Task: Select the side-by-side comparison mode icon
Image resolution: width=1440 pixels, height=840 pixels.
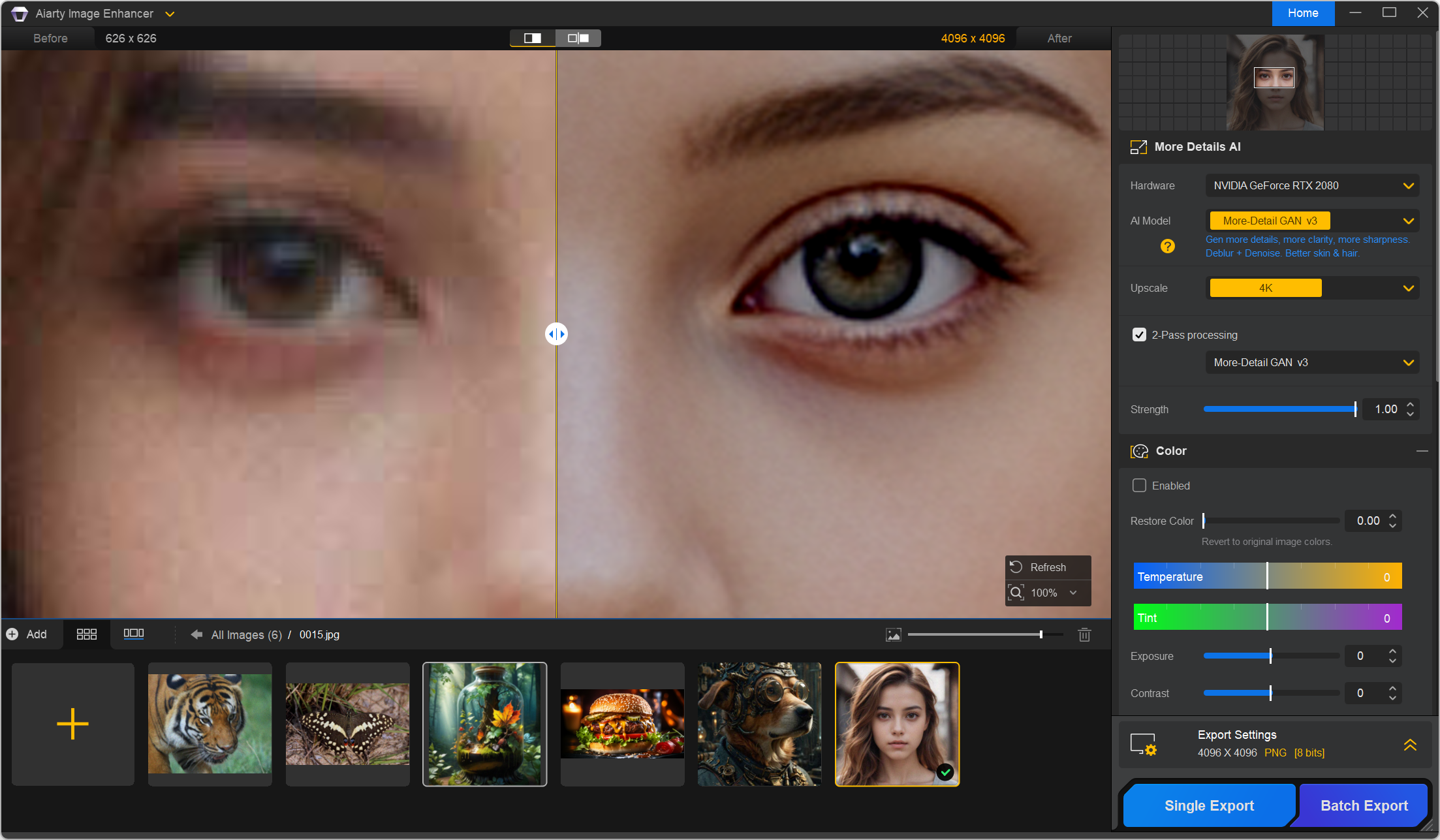Action: pyautogui.click(x=578, y=39)
